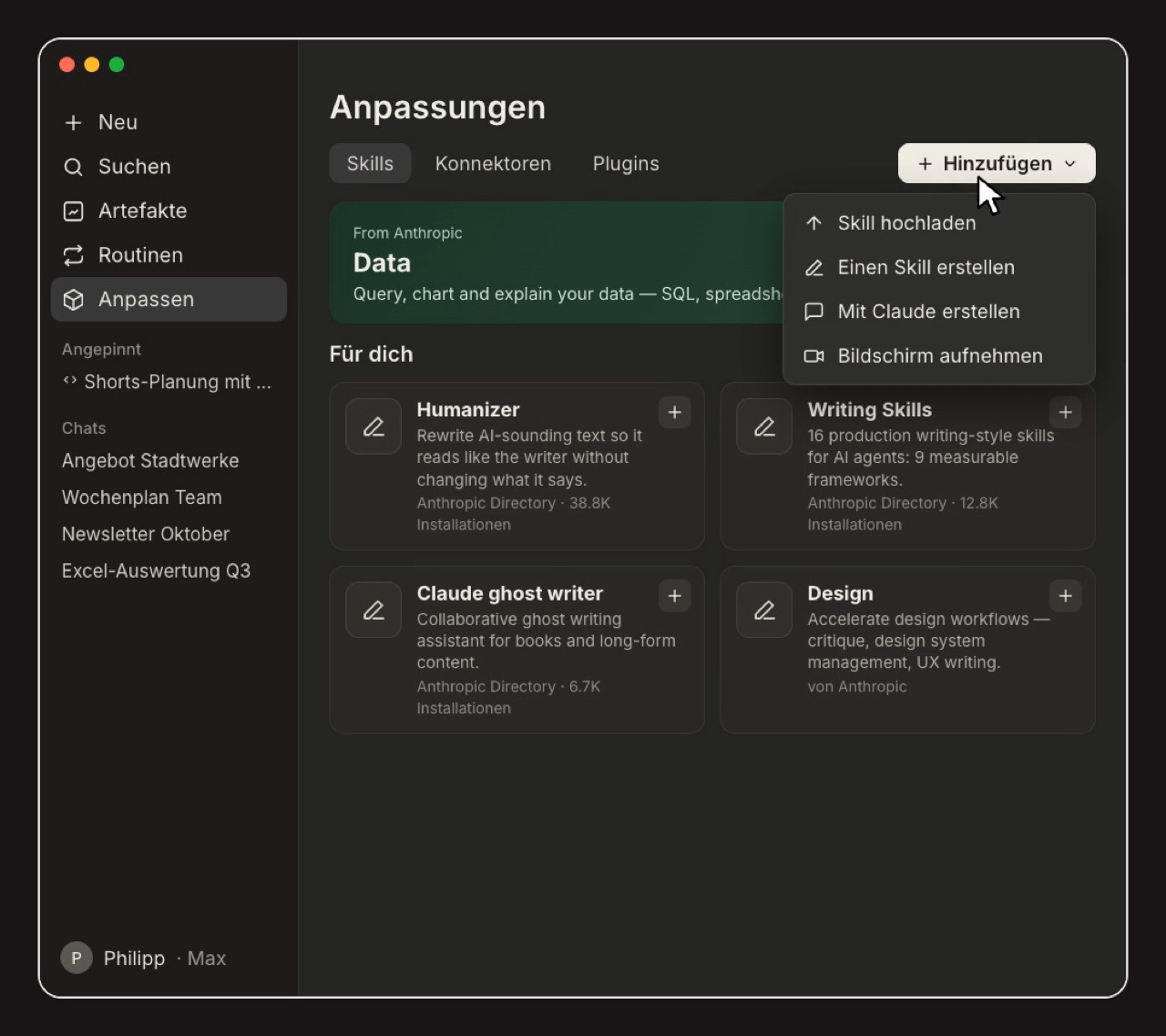
Task: Switch to the Plugins tab
Action: click(x=626, y=164)
